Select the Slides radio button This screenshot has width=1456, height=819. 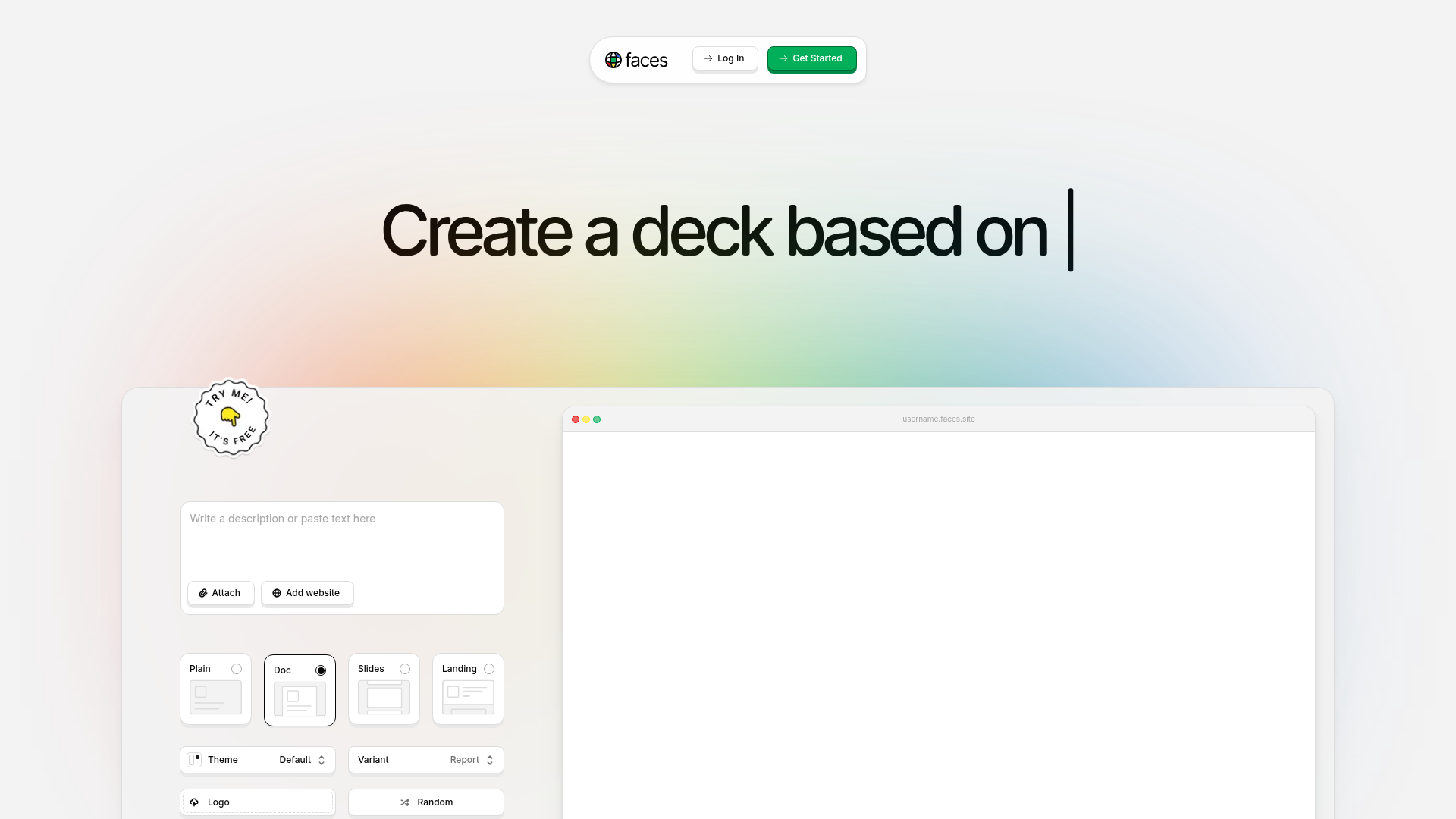[x=405, y=669]
